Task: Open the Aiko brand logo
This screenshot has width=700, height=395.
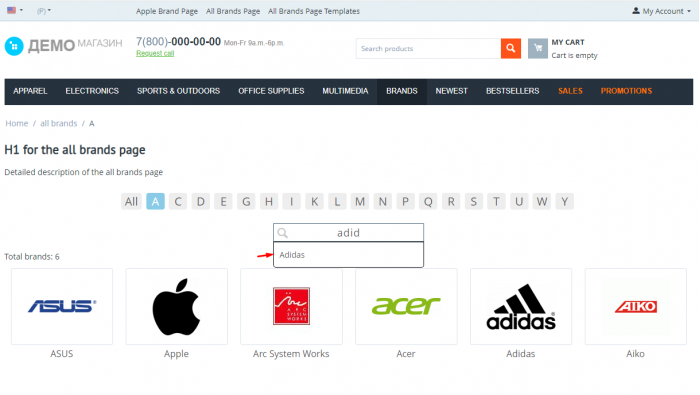Action: (x=635, y=306)
